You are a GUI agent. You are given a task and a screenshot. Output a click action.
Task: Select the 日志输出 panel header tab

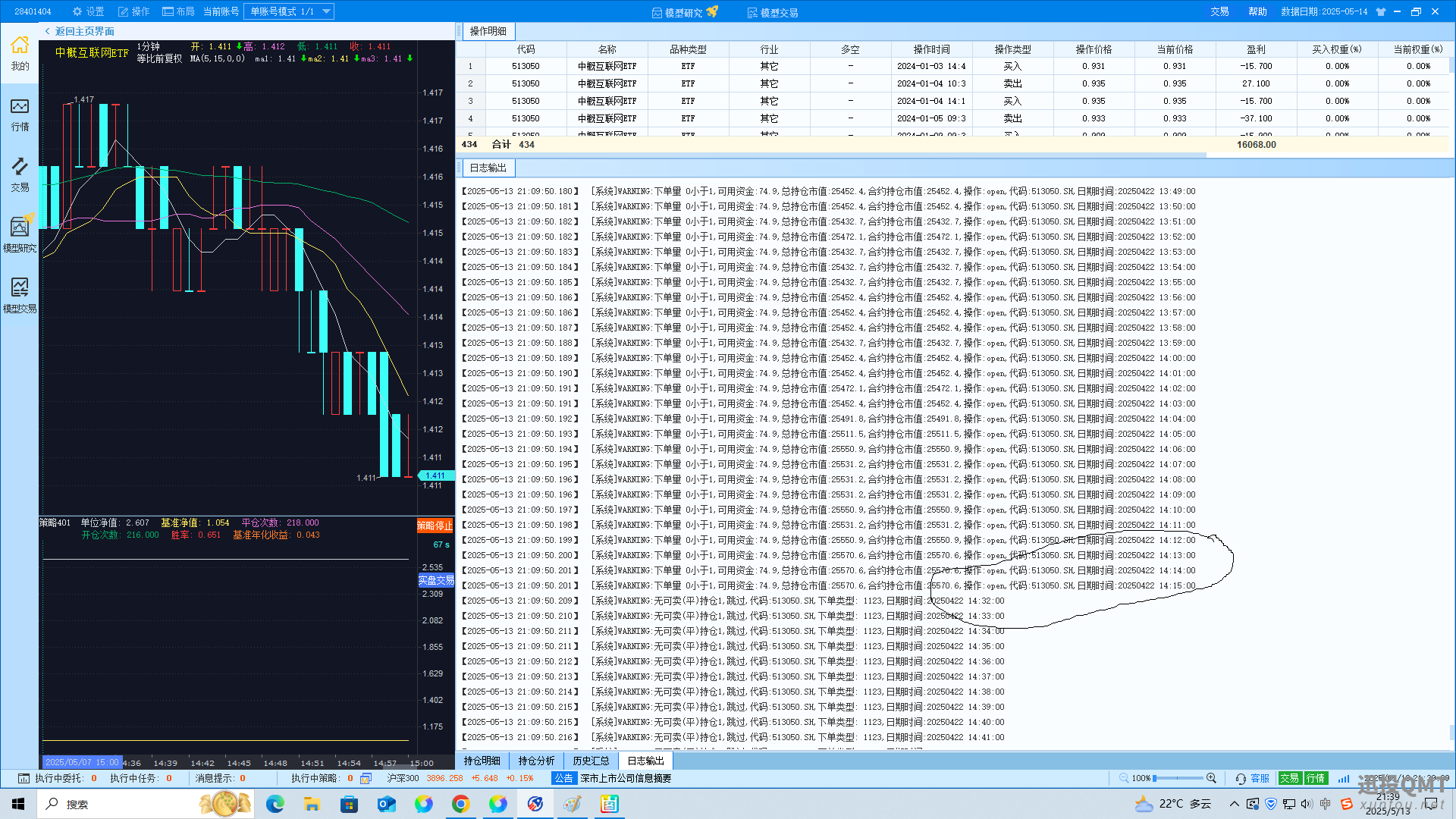[x=488, y=168]
